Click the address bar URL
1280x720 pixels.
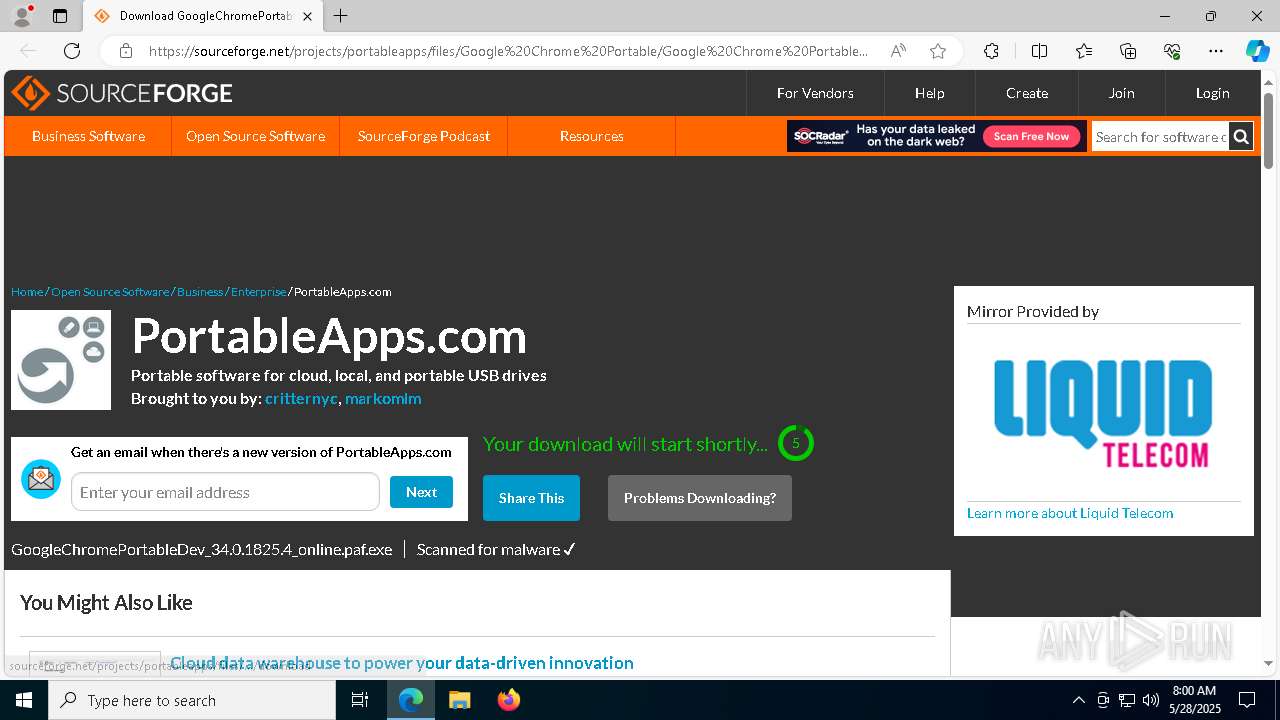point(508,51)
